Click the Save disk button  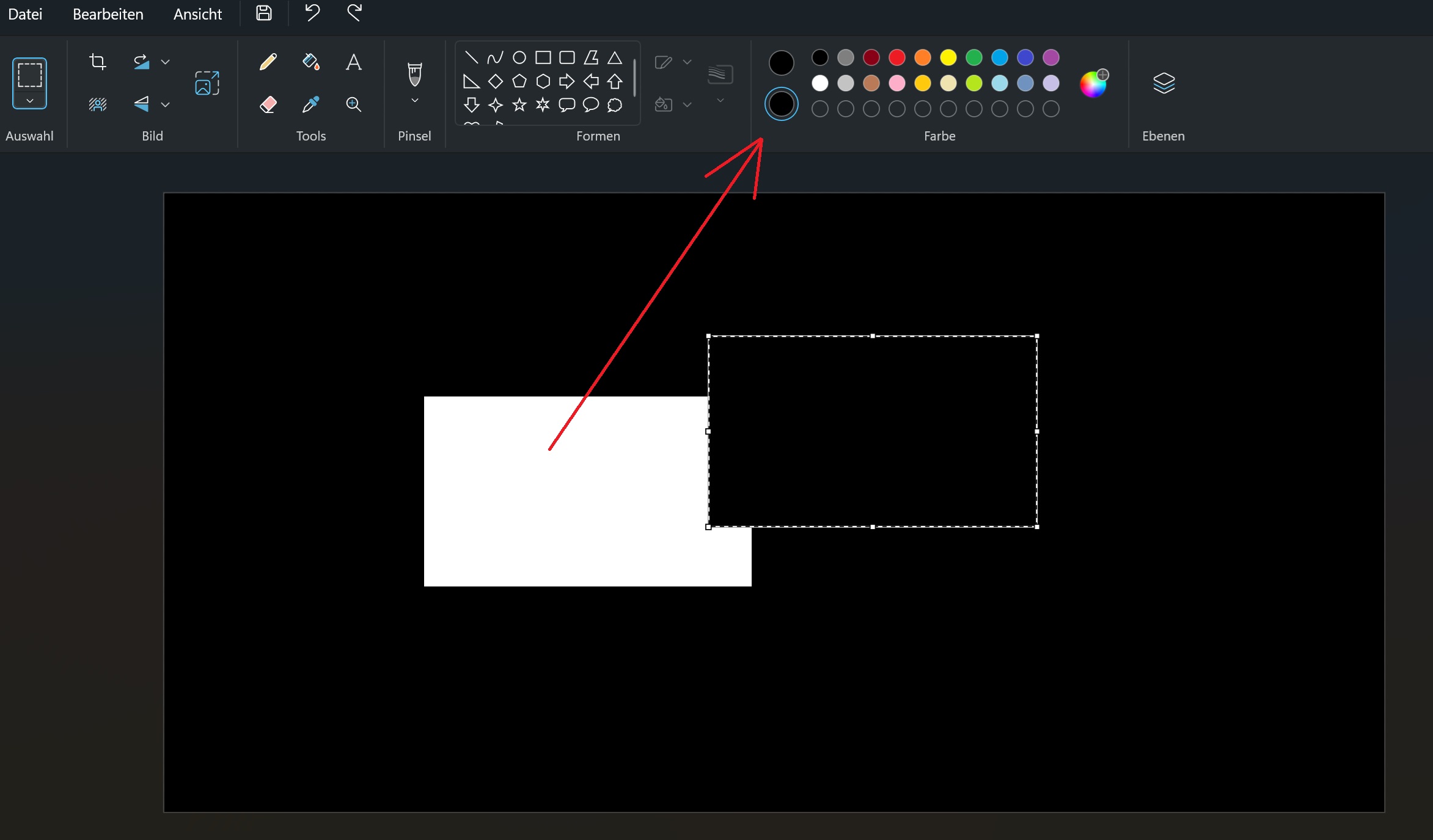pyautogui.click(x=263, y=13)
